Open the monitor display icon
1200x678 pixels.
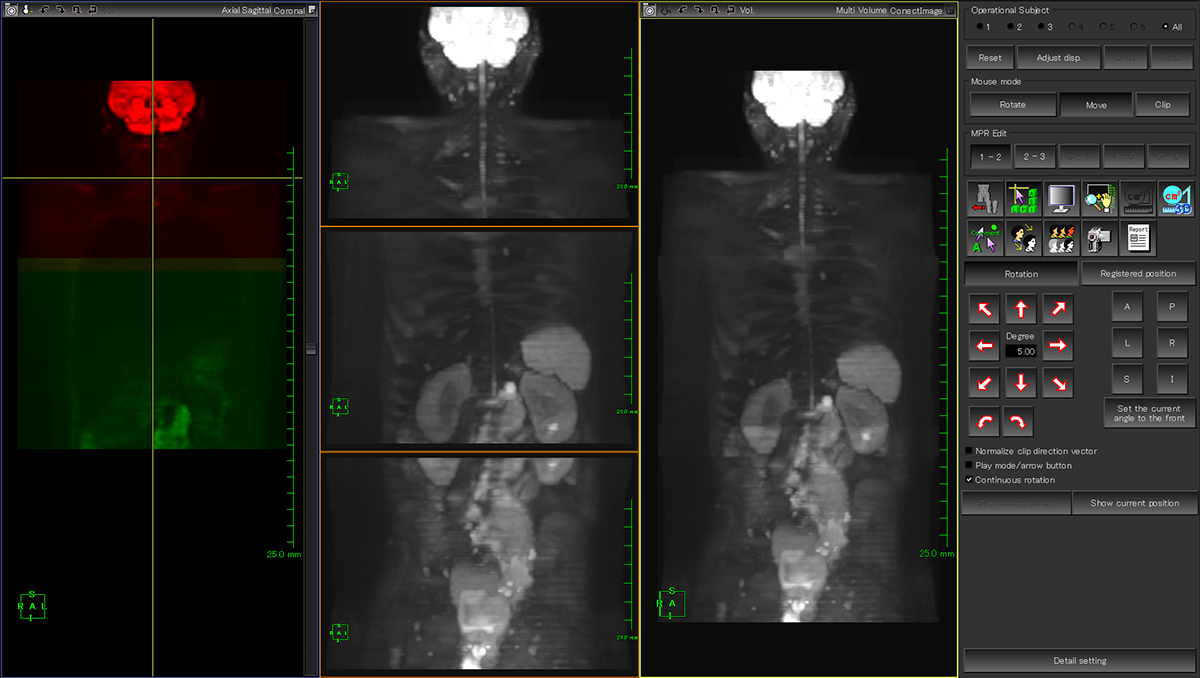point(1061,199)
